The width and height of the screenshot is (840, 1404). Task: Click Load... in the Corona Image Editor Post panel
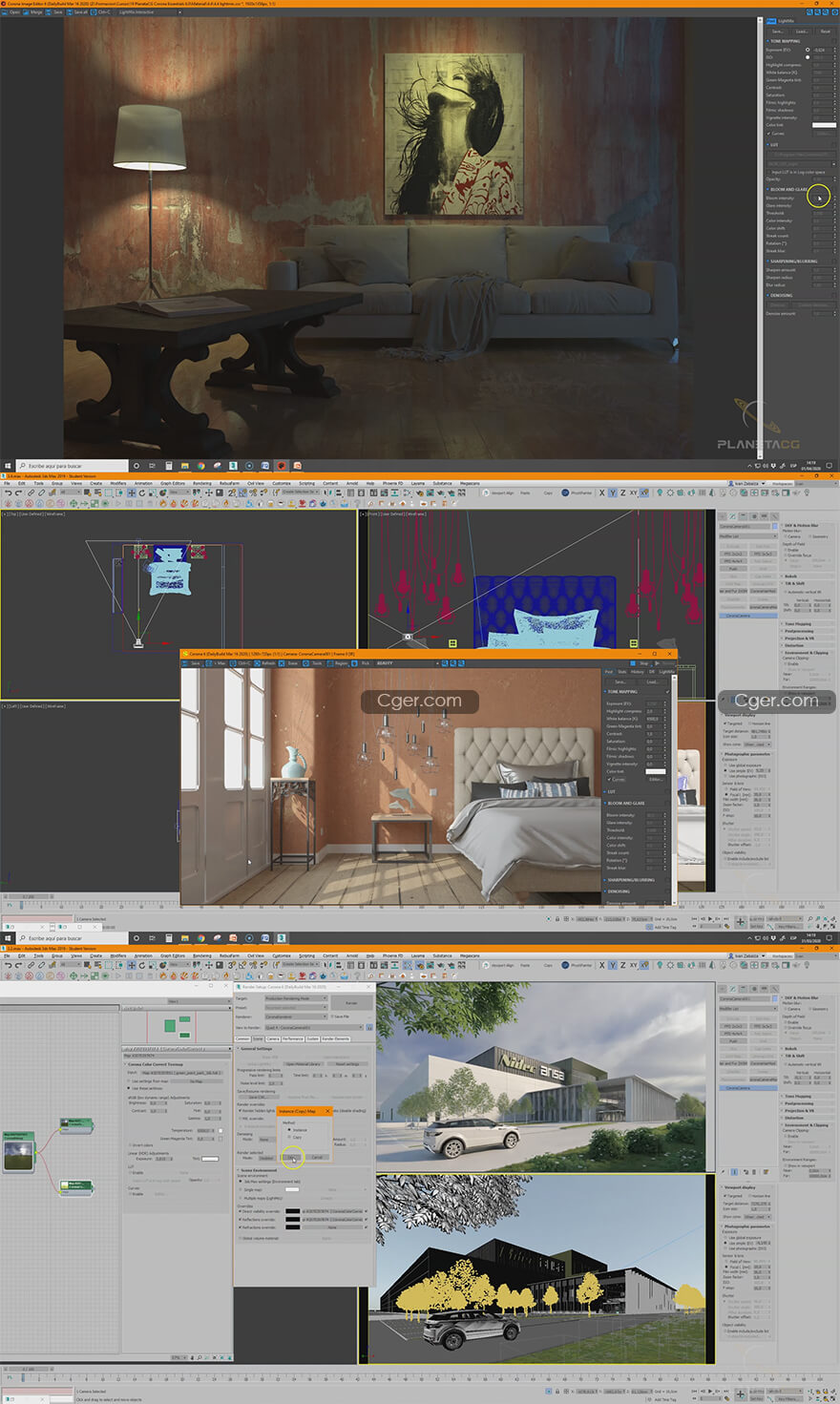tap(802, 31)
